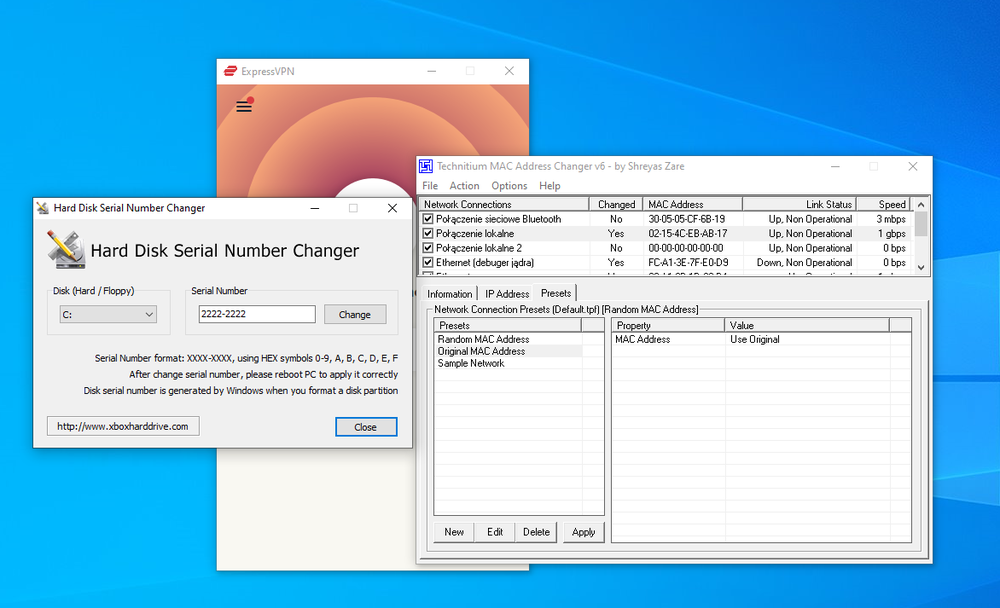Click the Change serial number button
This screenshot has width=1000, height=608.
point(355,315)
